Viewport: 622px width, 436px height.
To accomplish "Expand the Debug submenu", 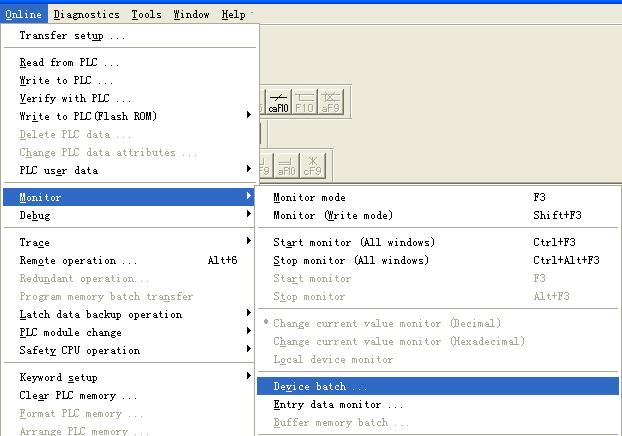I will coord(130,216).
